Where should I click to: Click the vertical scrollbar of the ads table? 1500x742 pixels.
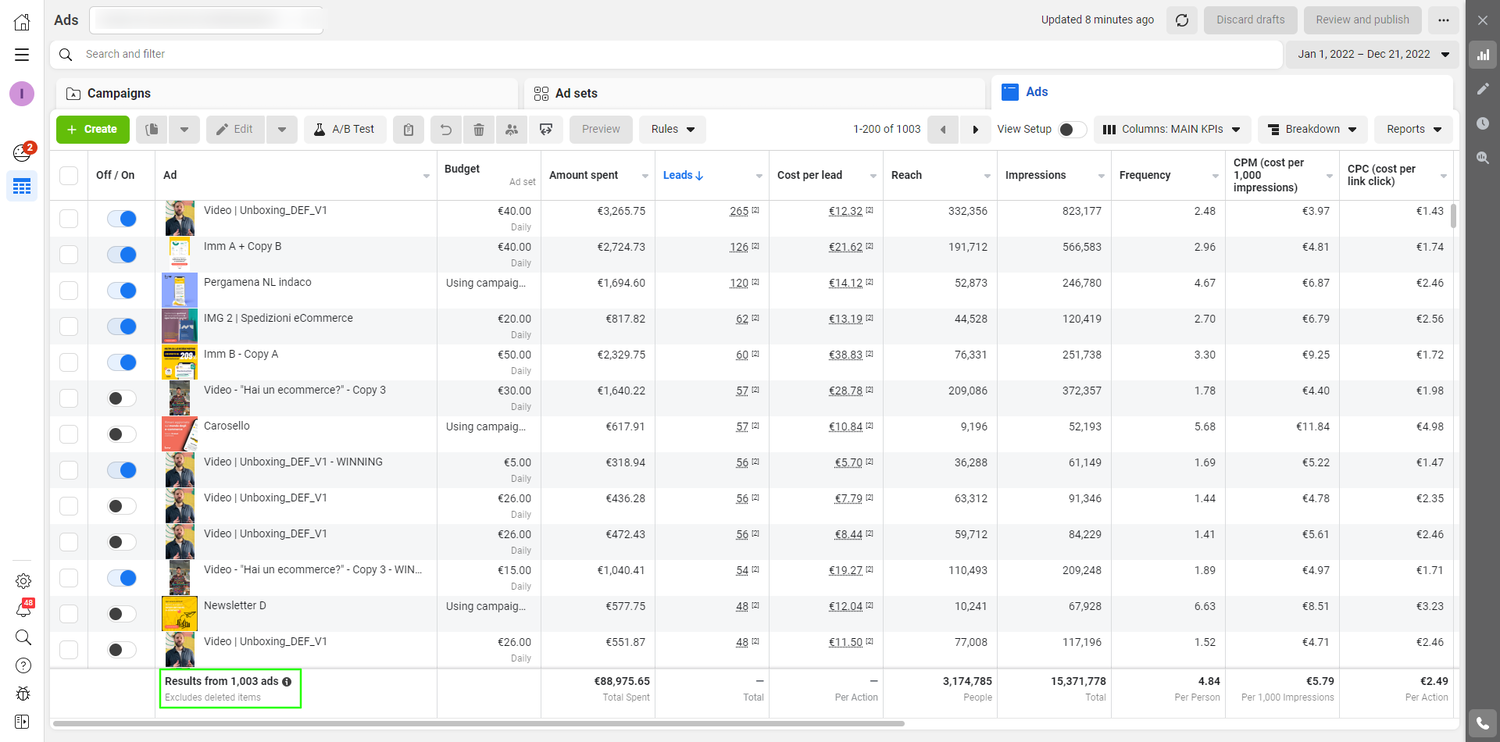(x=1453, y=216)
